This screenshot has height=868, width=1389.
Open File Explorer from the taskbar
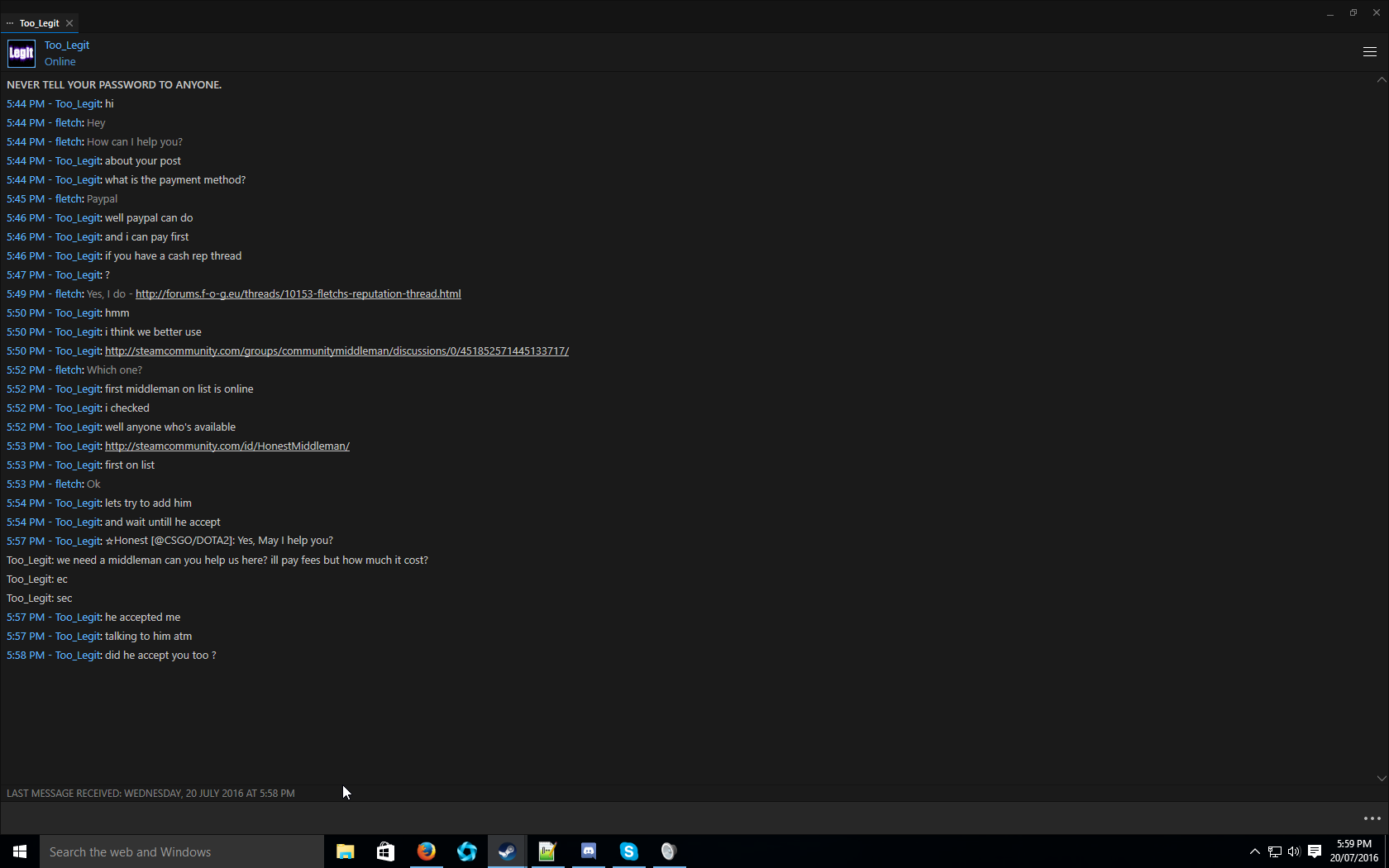(x=345, y=851)
